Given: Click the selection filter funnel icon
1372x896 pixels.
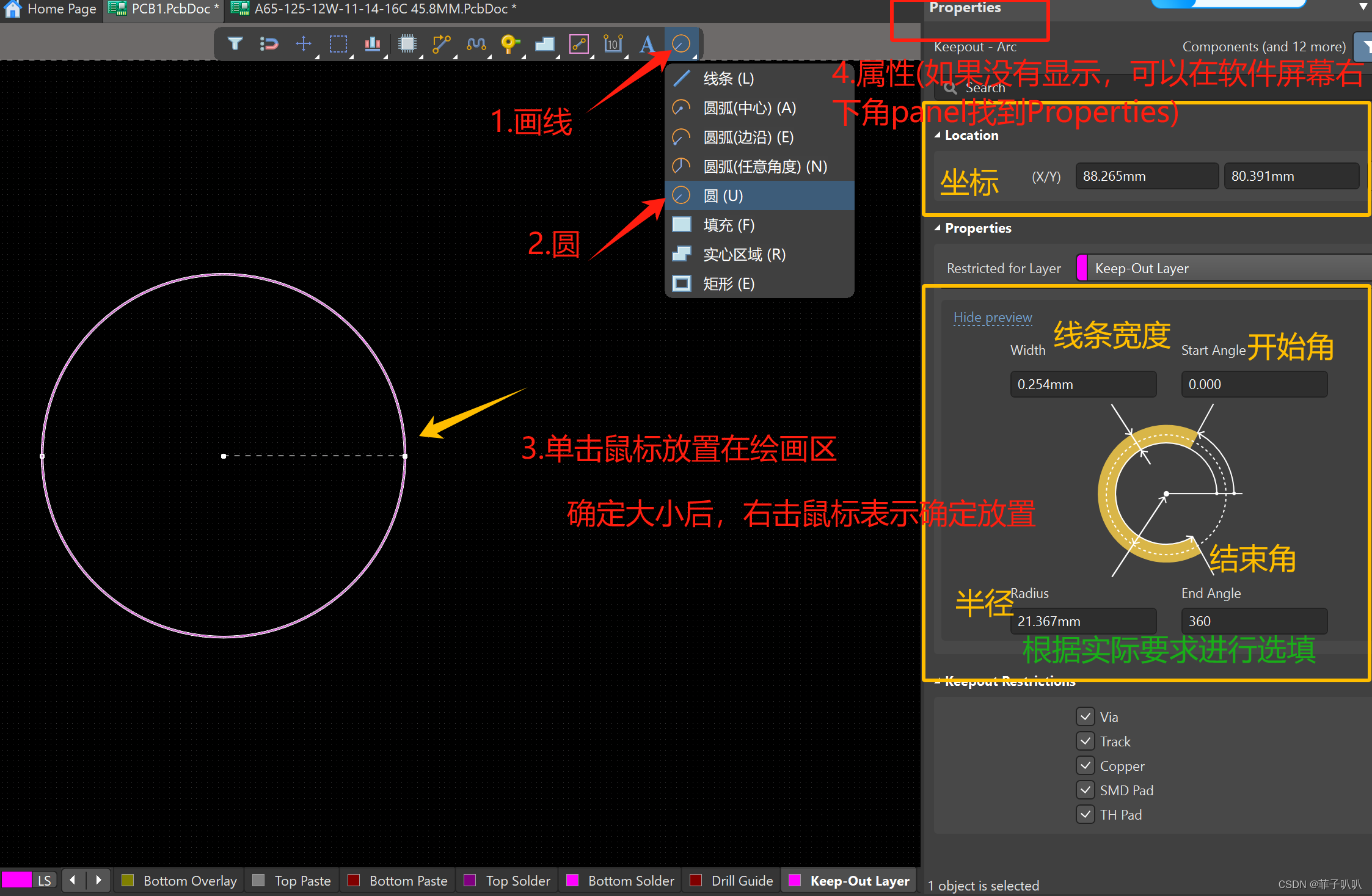Looking at the screenshot, I should coord(235,44).
